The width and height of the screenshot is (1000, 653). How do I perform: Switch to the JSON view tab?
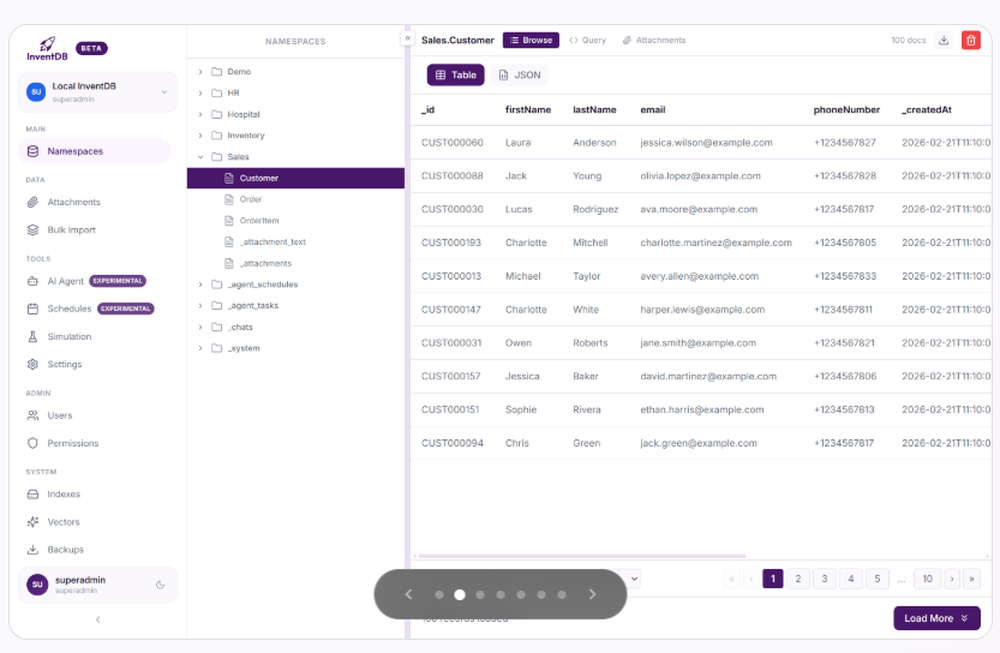tap(521, 74)
